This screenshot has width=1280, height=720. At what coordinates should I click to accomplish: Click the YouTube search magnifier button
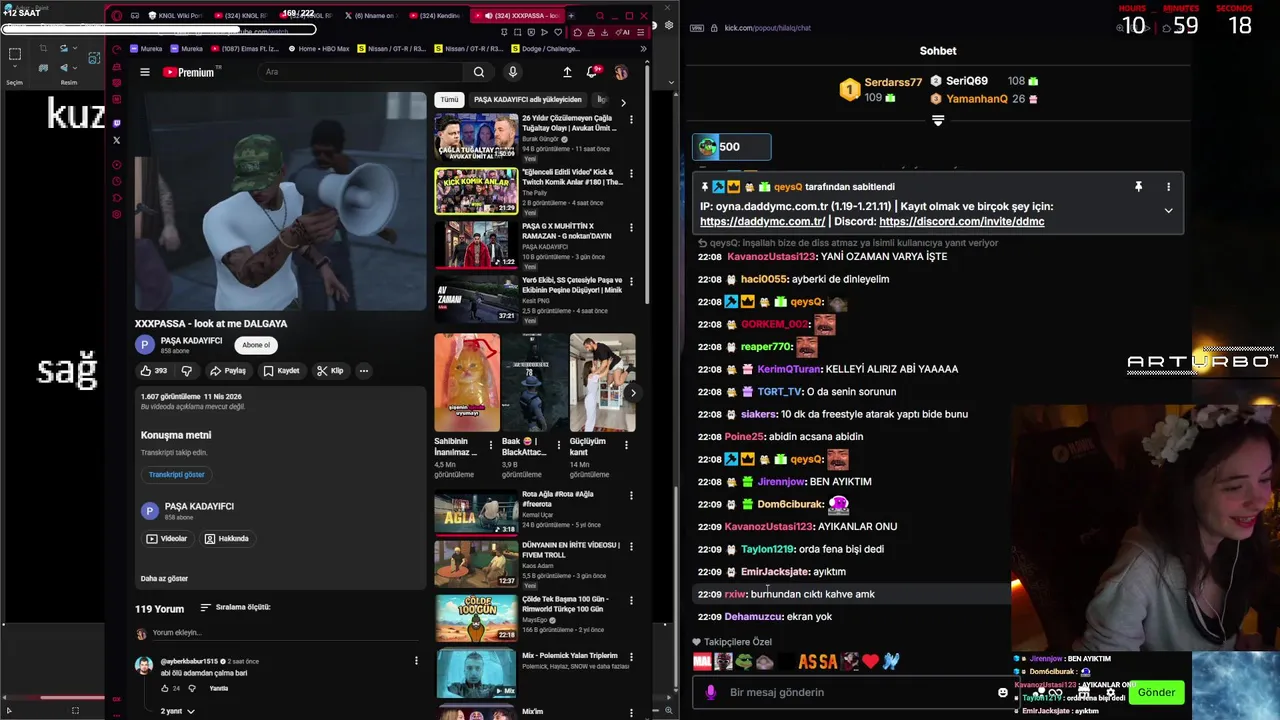479,72
